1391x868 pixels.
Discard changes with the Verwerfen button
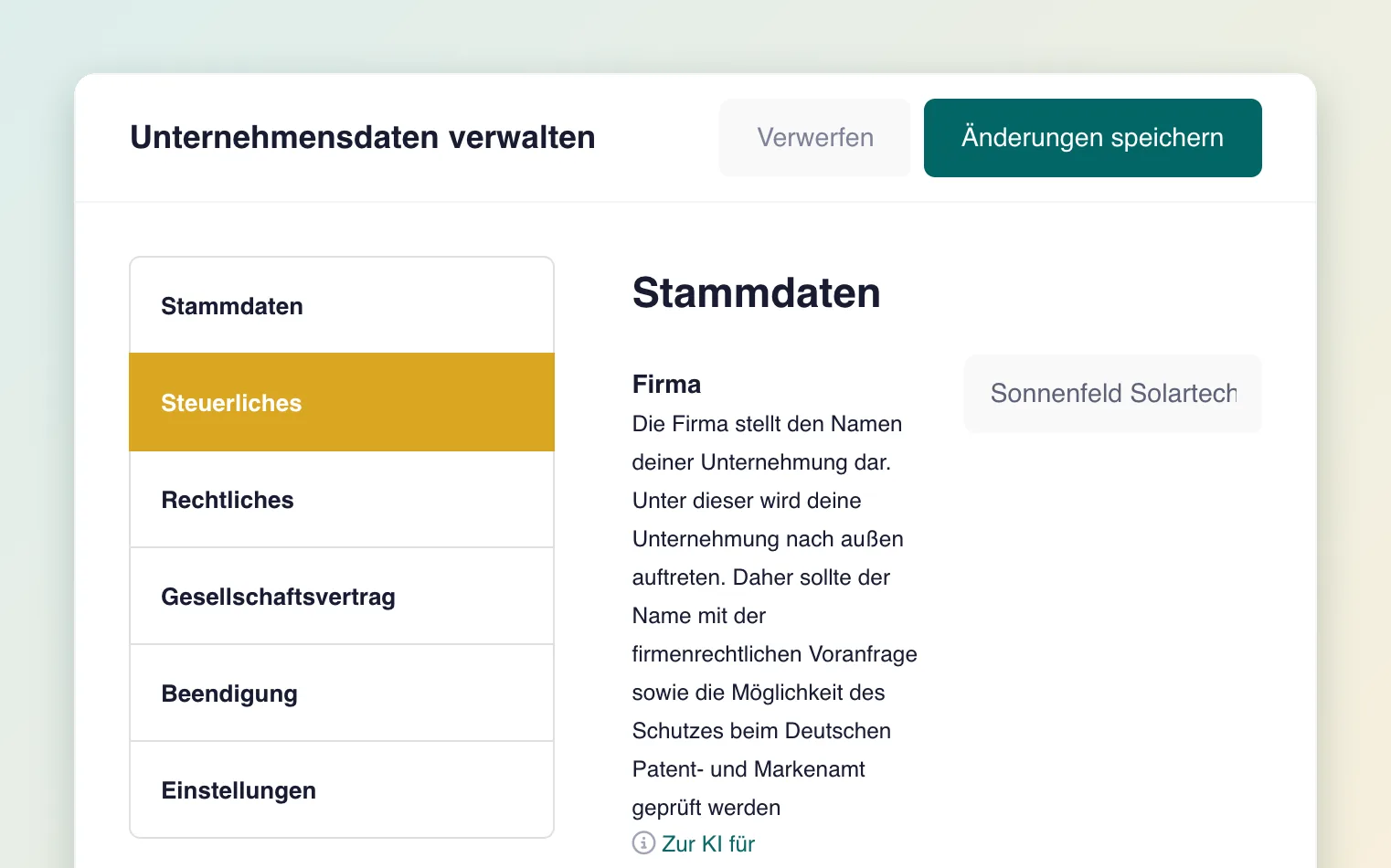point(815,138)
